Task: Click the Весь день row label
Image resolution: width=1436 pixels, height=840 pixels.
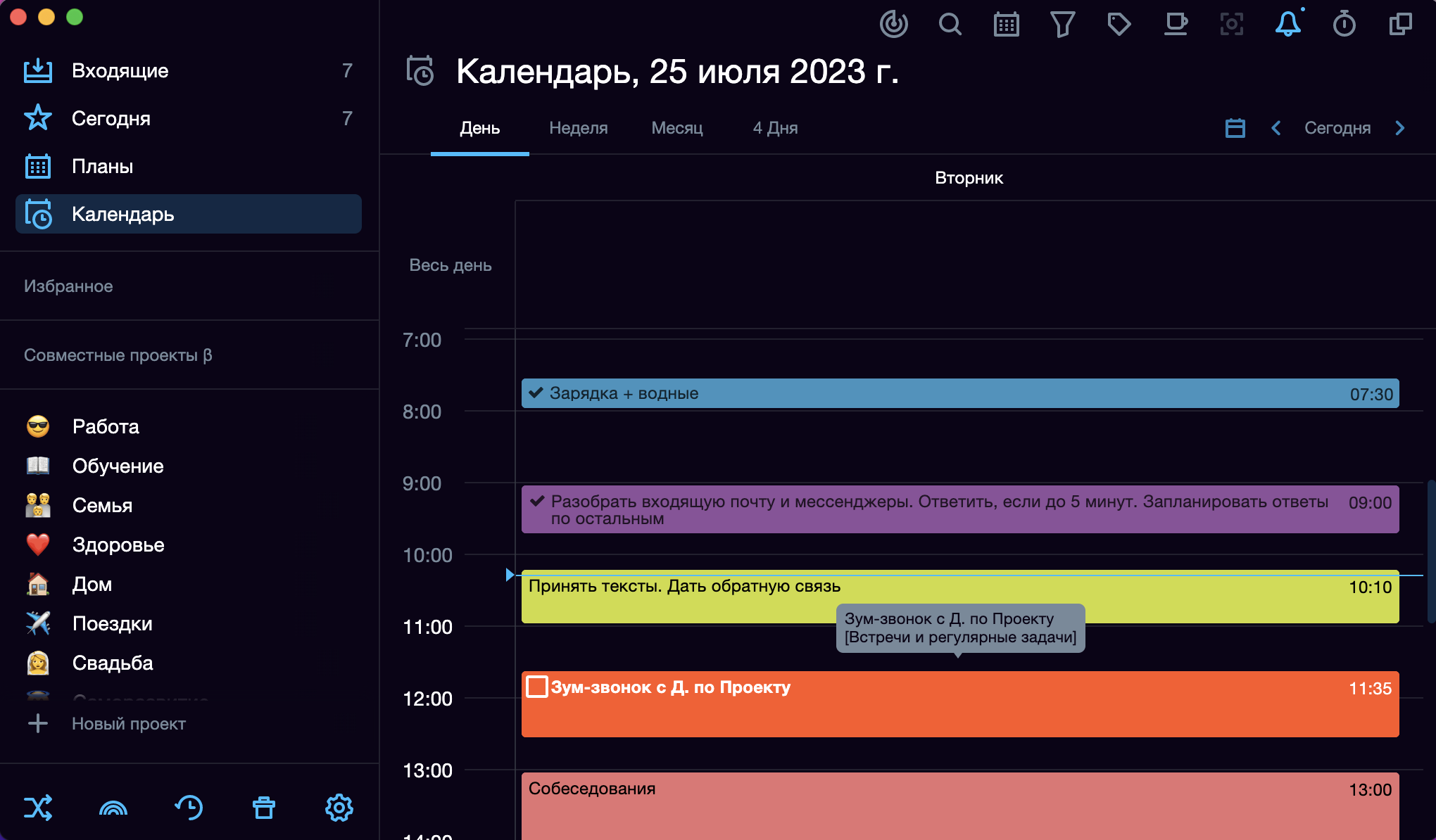Action: coord(451,265)
